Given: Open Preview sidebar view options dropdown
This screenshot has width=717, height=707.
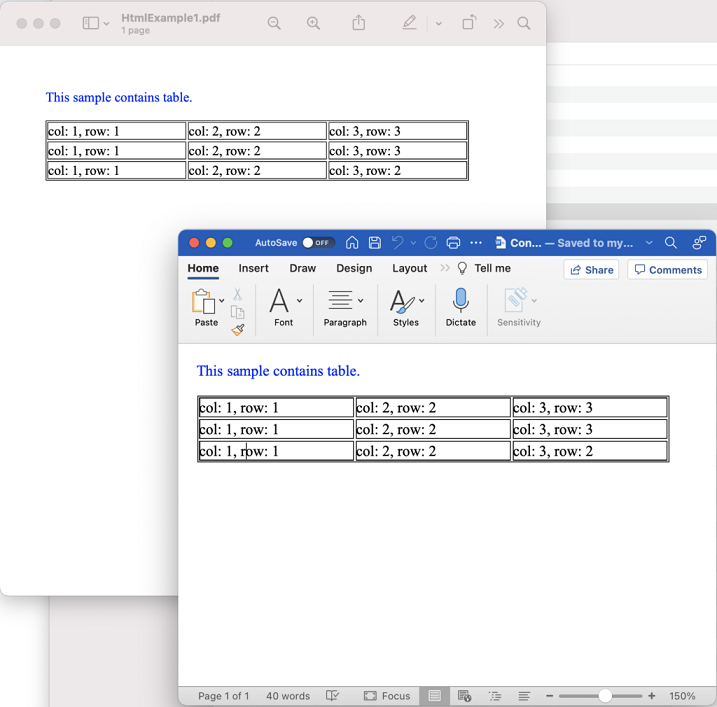Looking at the screenshot, I should tap(106, 23).
